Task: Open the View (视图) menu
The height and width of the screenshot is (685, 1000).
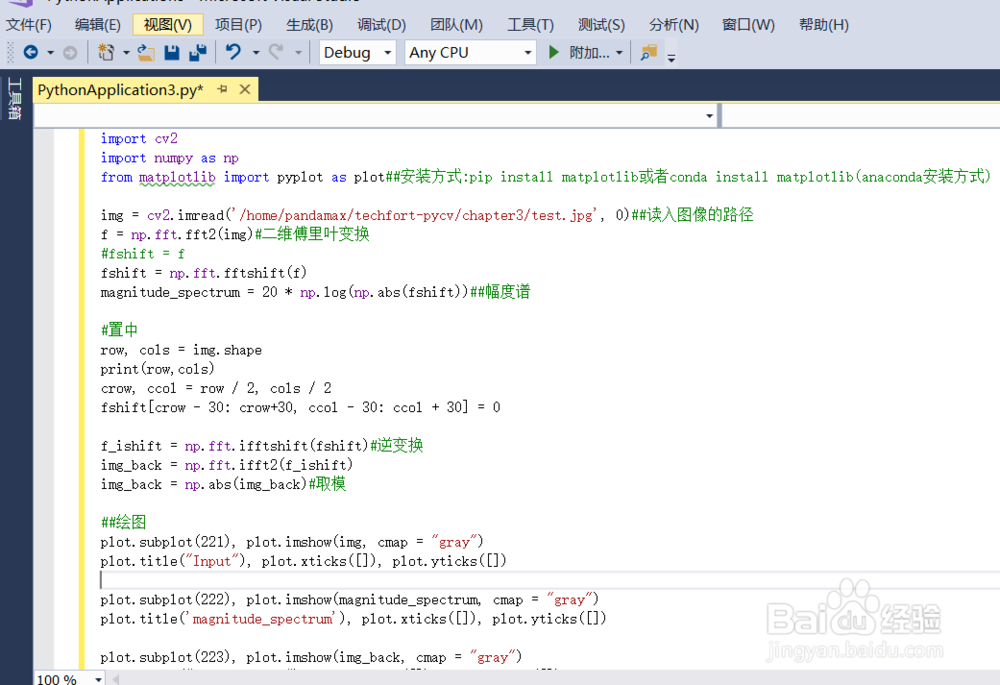Action: coord(168,25)
